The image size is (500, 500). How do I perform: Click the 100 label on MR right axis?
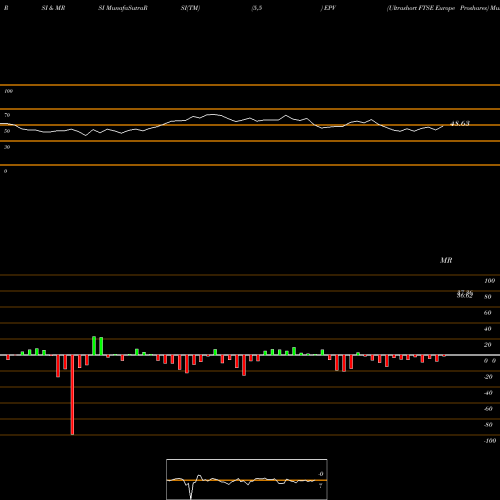tap(489, 281)
